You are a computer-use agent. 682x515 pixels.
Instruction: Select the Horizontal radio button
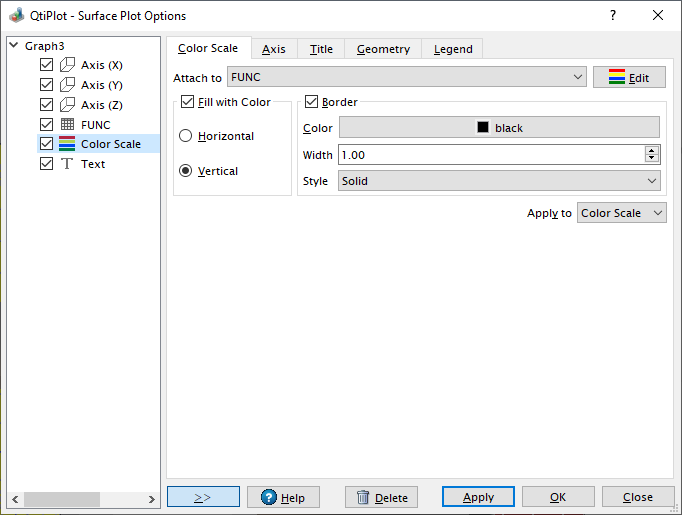pyautogui.click(x=186, y=136)
